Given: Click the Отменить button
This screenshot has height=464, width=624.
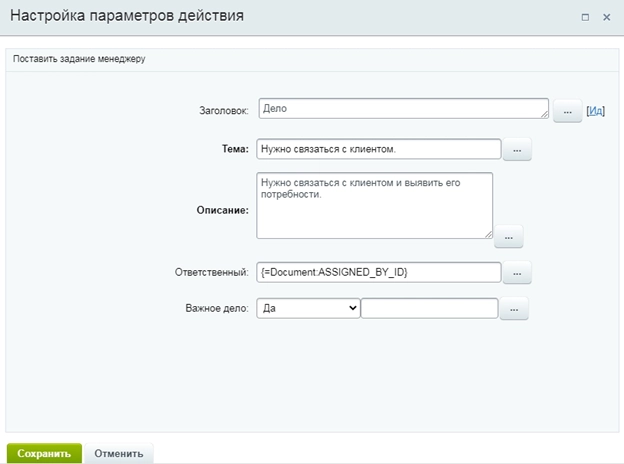Looking at the screenshot, I should (119, 453).
